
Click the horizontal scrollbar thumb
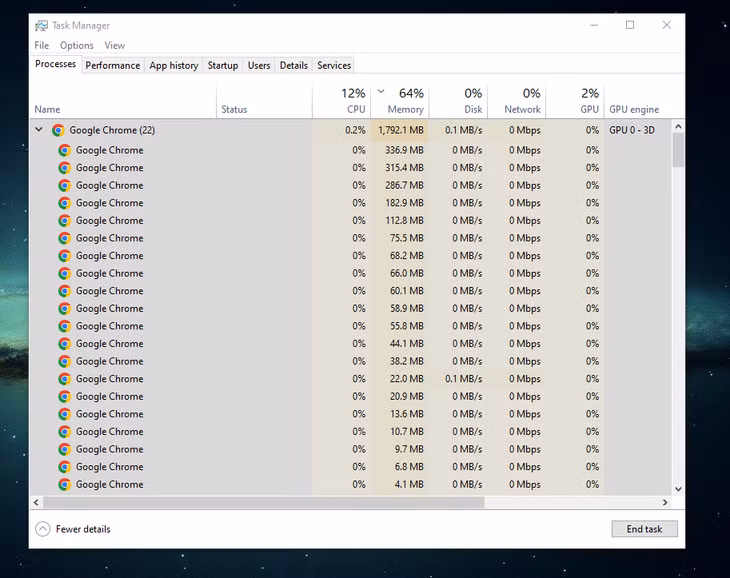coord(264,503)
